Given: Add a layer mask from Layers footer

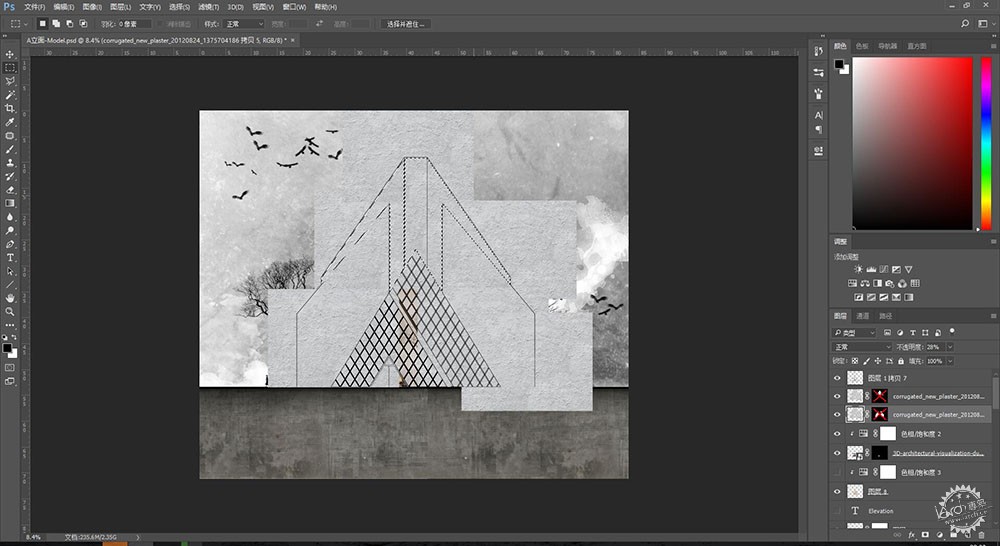Looking at the screenshot, I should [x=925, y=535].
